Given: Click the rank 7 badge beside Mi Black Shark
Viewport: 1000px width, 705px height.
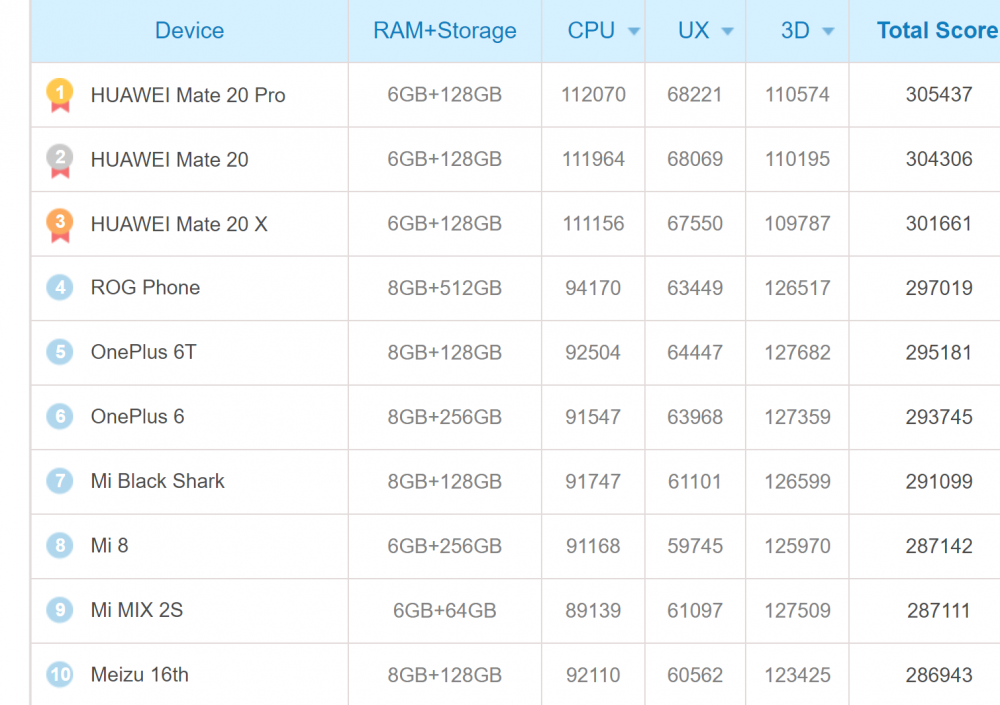Looking at the screenshot, I should click(x=60, y=481).
